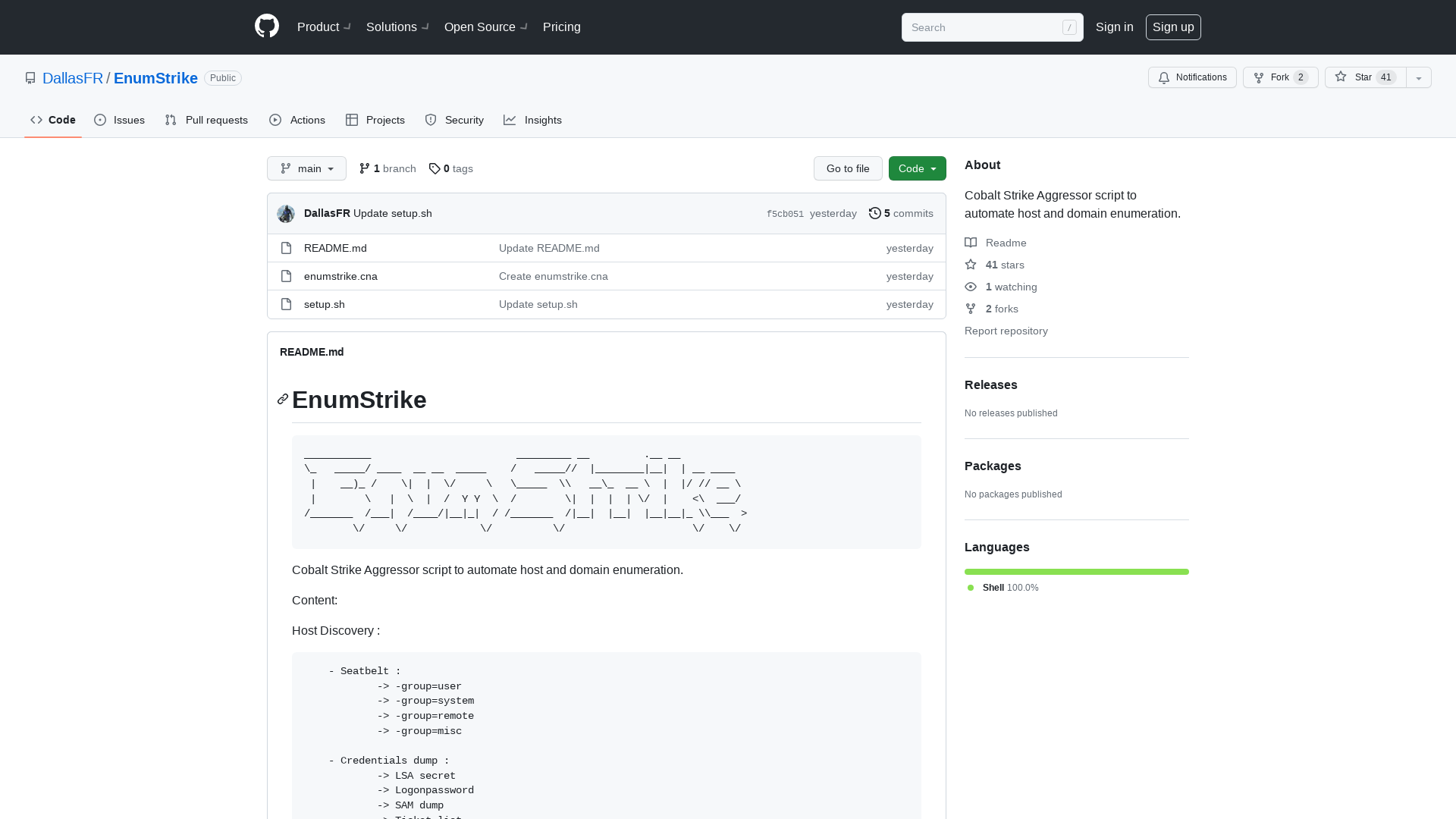Click the Actions workflow icon
The image size is (1456, 819).
pyautogui.click(x=276, y=120)
